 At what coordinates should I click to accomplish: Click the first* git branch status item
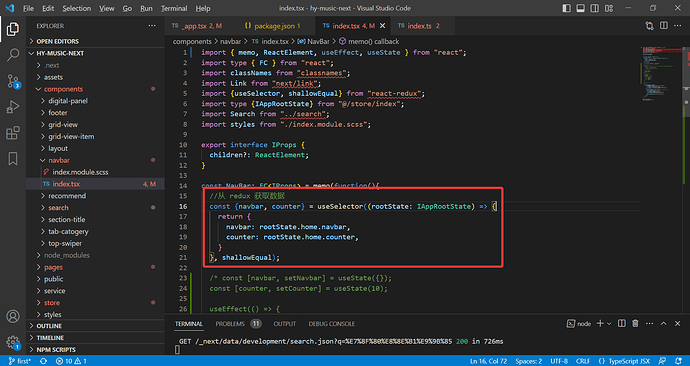click(x=20, y=361)
